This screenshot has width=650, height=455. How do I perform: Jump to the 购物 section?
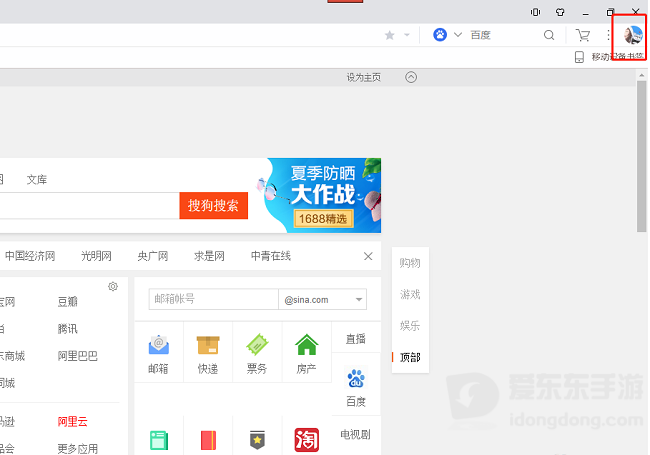[x=410, y=263]
